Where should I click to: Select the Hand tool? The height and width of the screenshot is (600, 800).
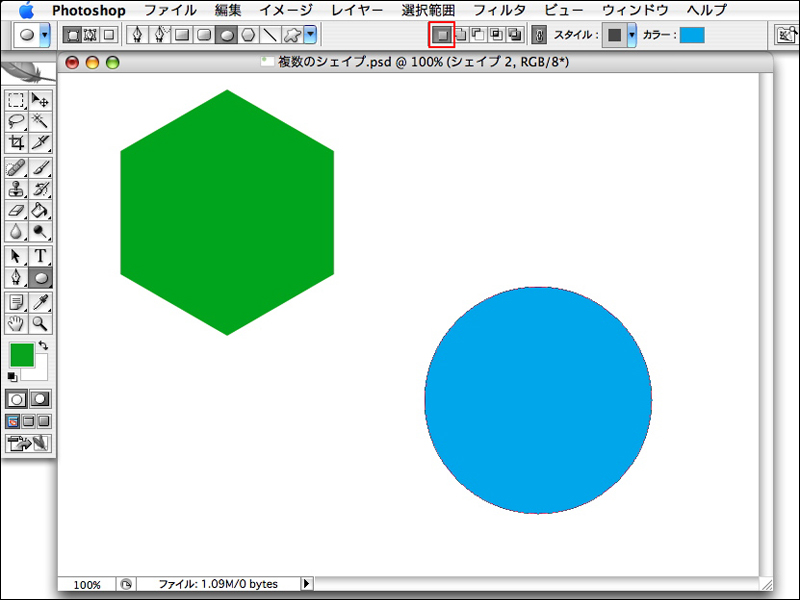pyautogui.click(x=17, y=324)
